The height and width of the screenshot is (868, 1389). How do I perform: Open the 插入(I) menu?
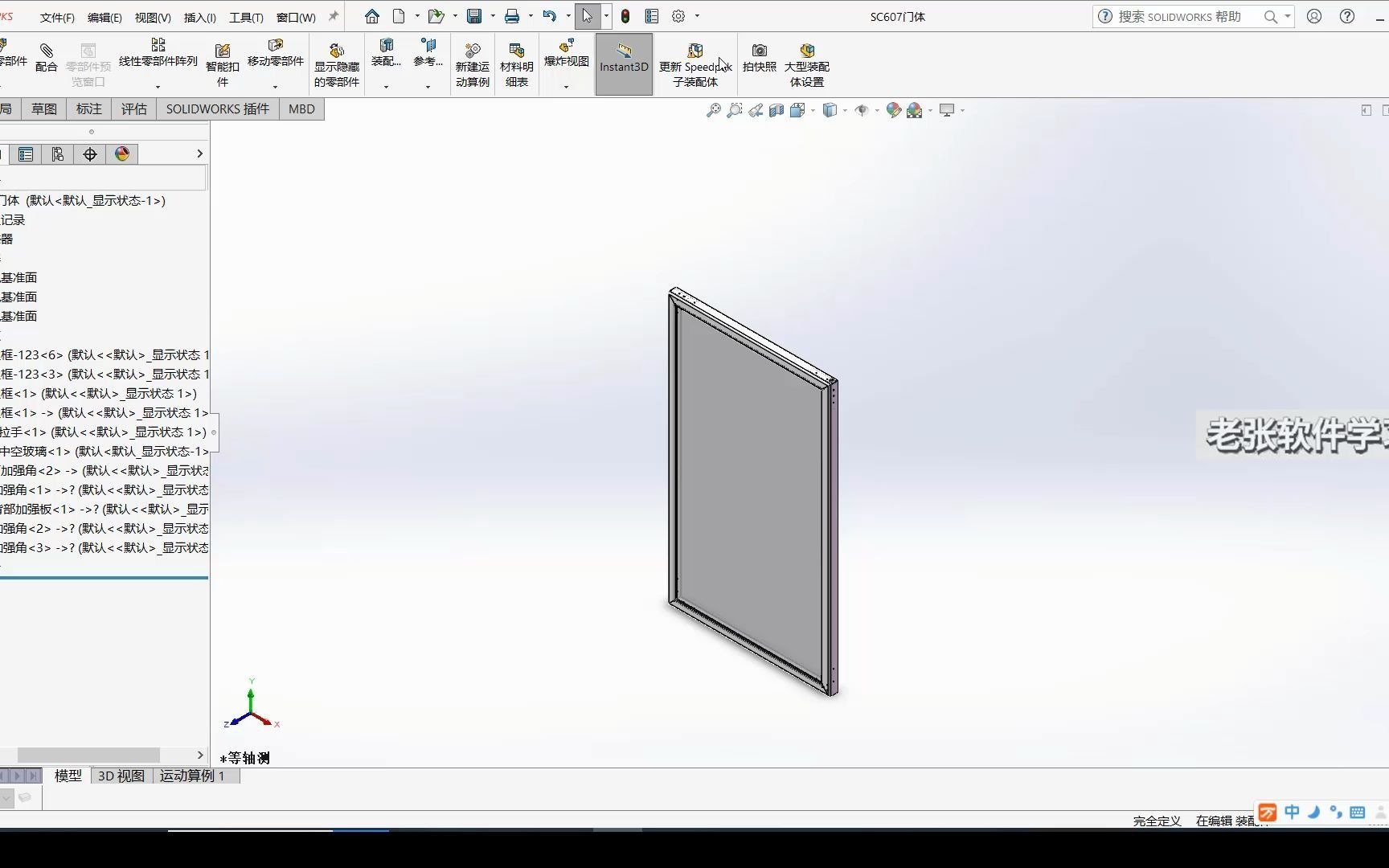point(199,17)
